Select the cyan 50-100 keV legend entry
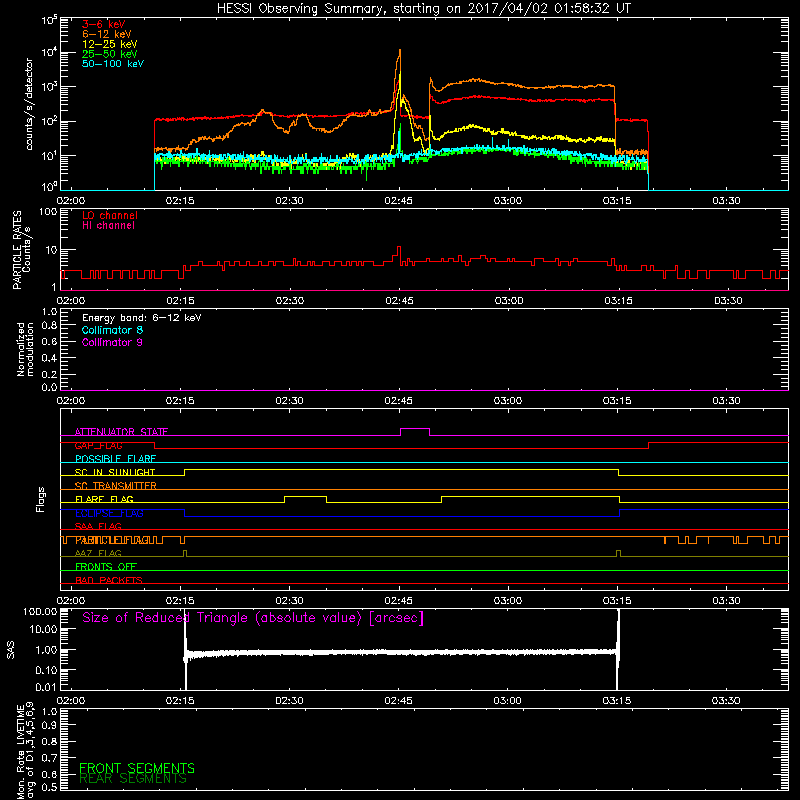Image resolution: width=800 pixels, height=800 pixels. click(113, 64)
